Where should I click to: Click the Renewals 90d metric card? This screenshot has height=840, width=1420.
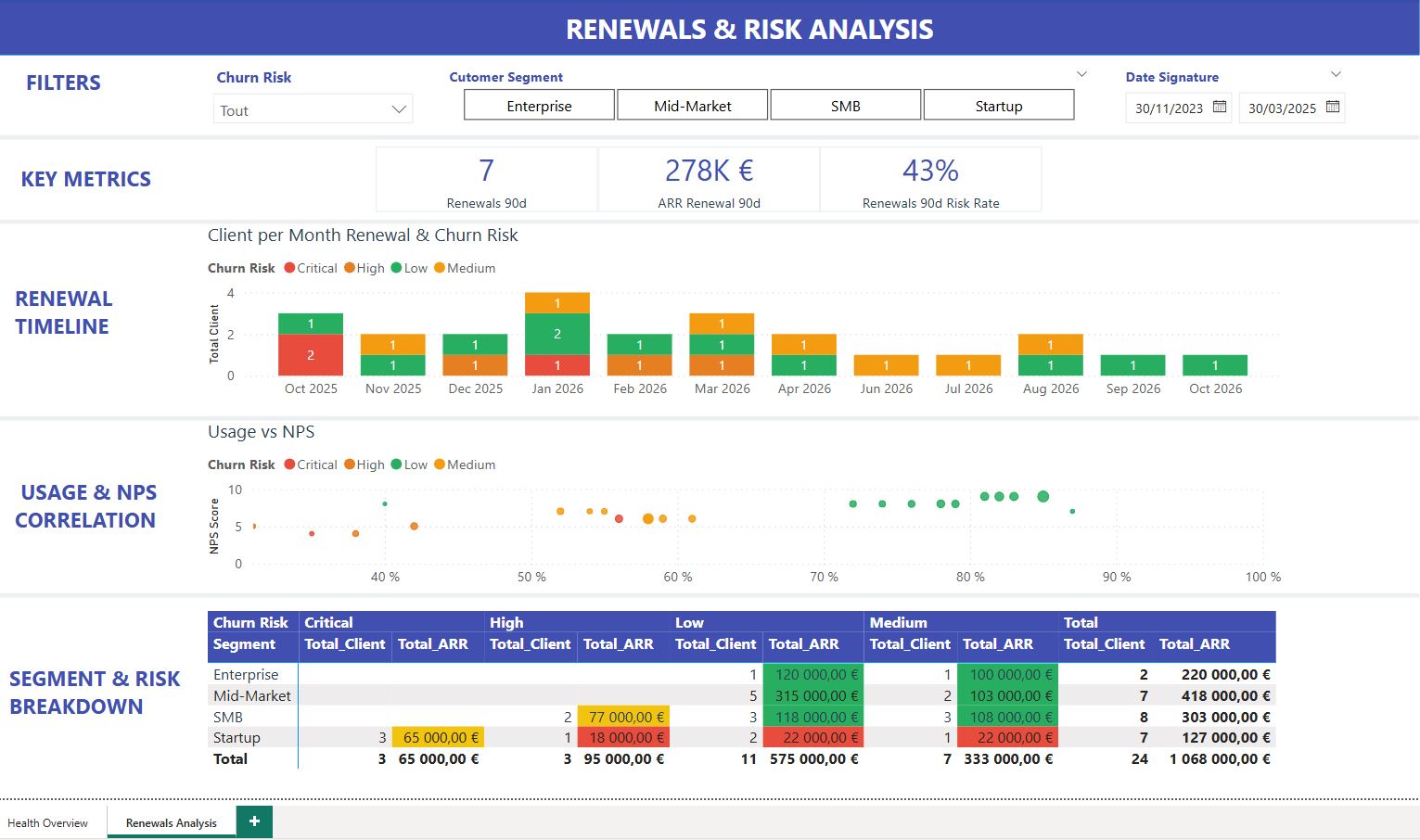[486, 179]
